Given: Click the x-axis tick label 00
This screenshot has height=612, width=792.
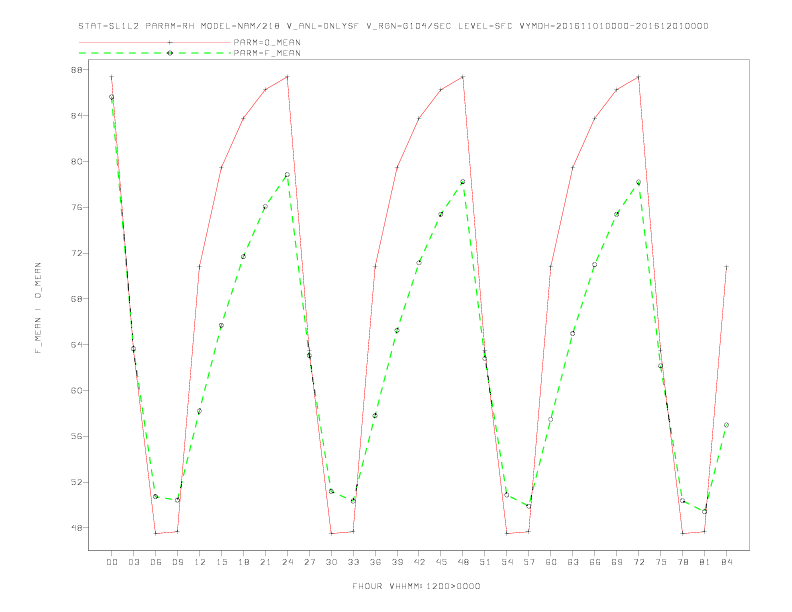Looking at the screenshot, I should pos(112,562).
